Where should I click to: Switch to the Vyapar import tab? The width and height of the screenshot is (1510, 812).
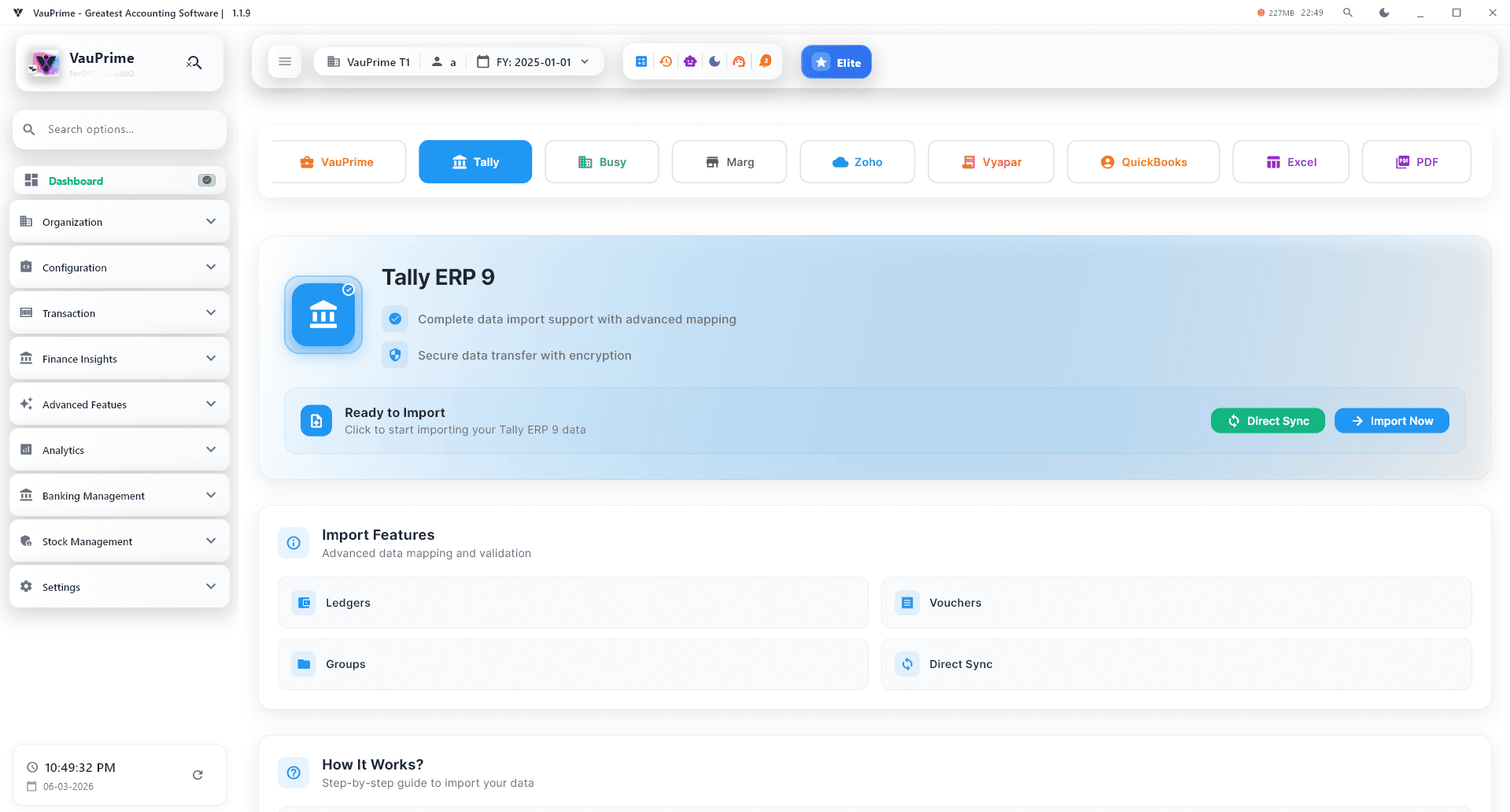coord(991,162)
